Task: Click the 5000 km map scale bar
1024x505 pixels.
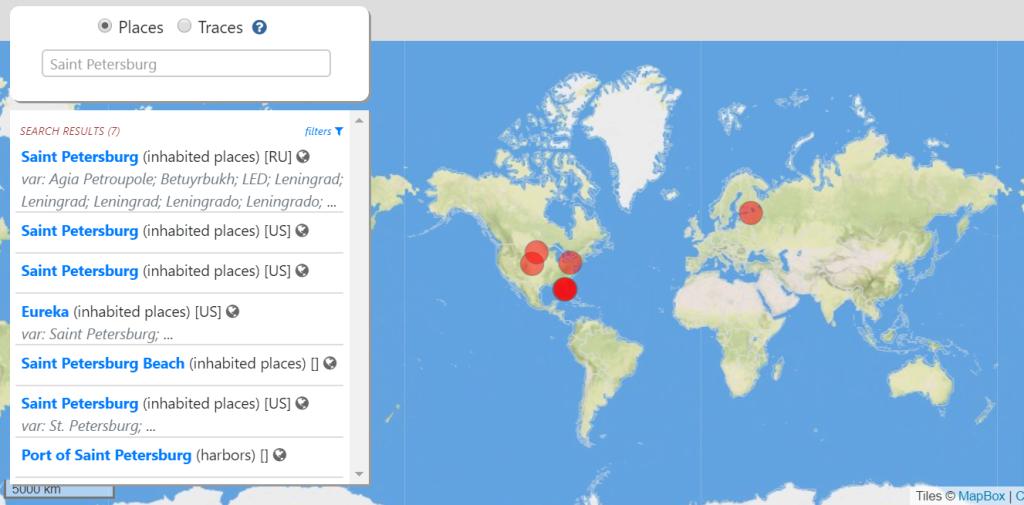Action: pos(58,490)
